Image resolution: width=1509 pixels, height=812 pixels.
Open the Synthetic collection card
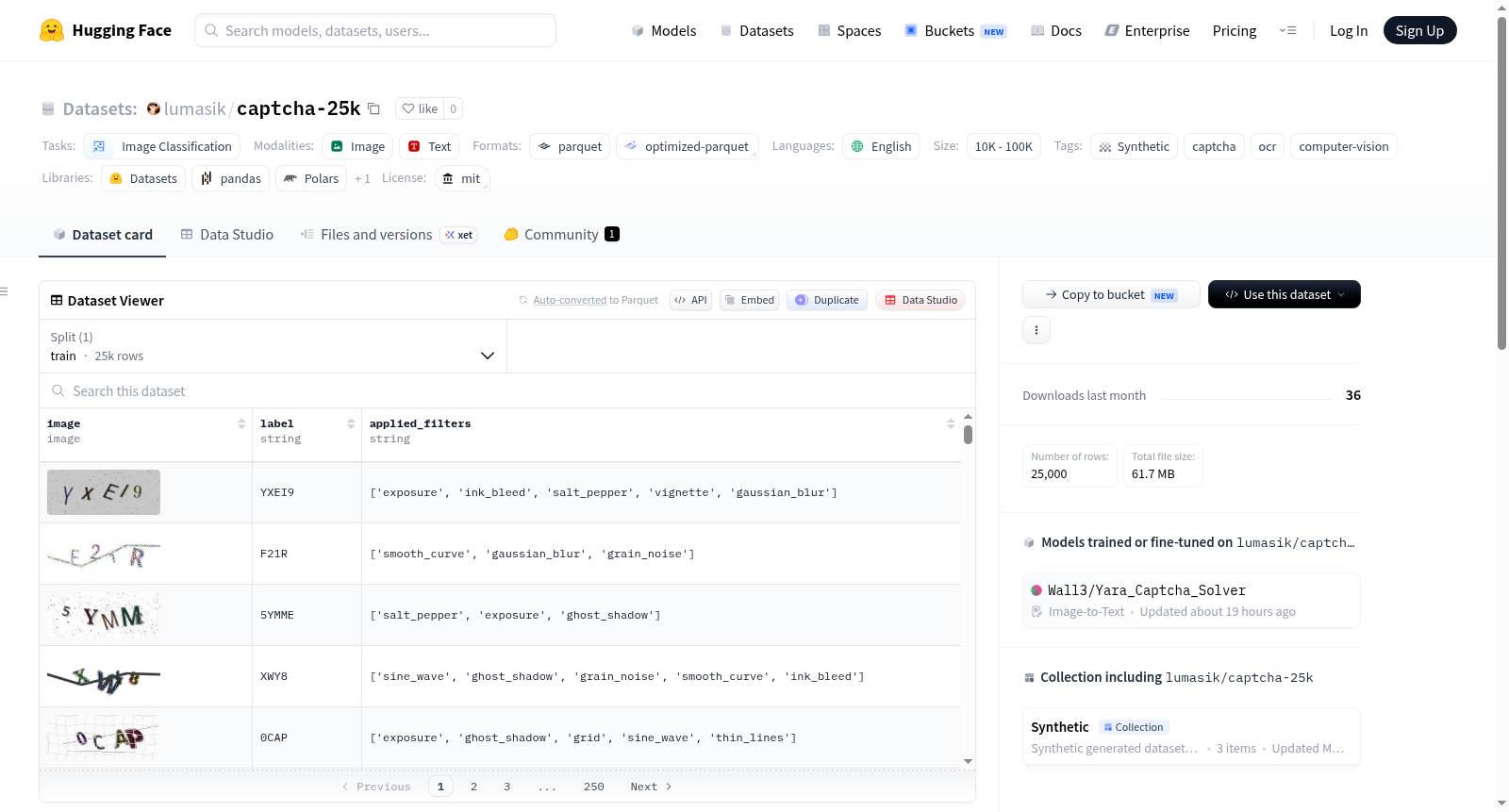pos(1191,737)
